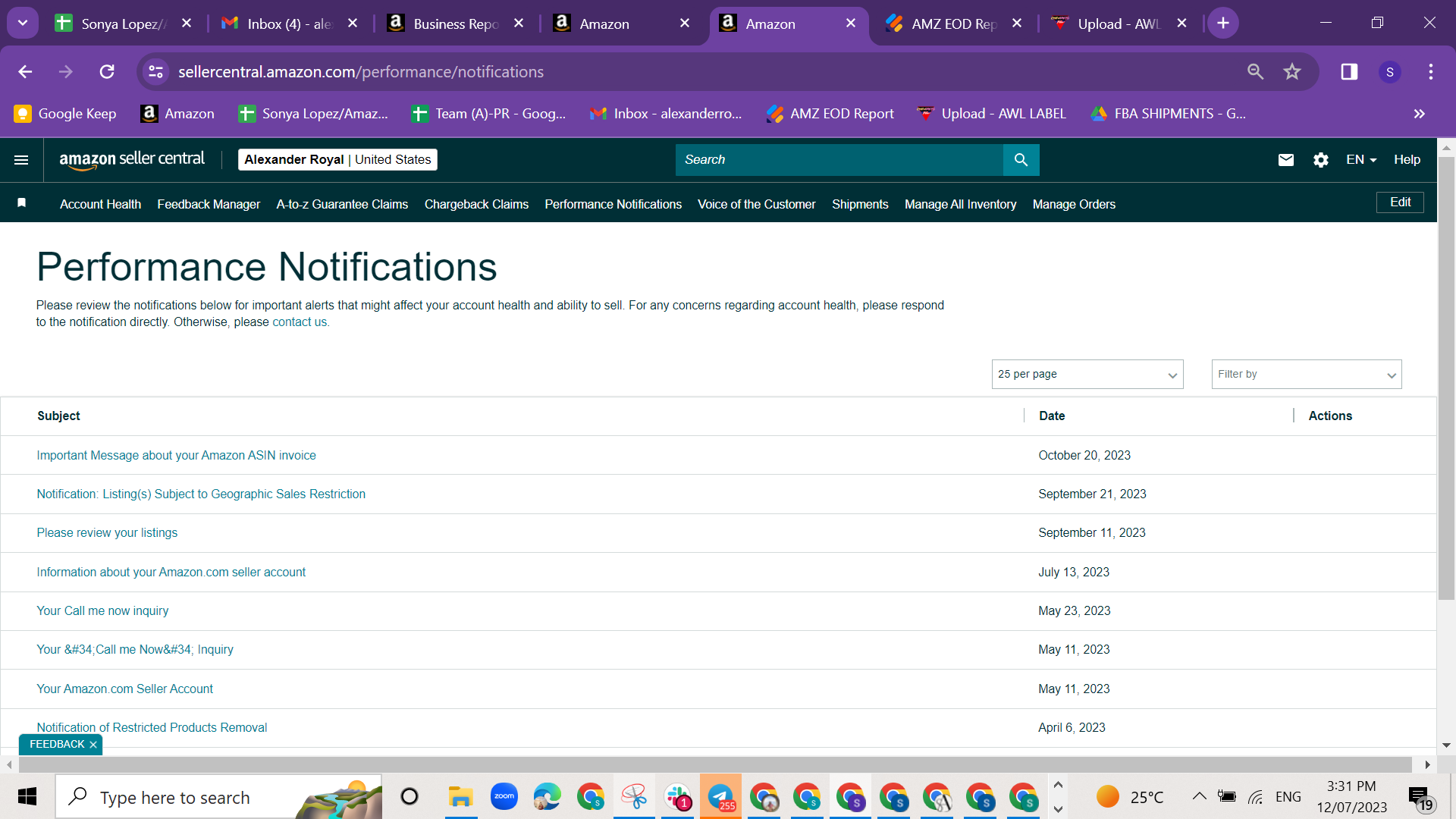Screen dimensions: 1456x819
Task: Open File Explorer from the taskbar
Action: click(x=460, y=797)
